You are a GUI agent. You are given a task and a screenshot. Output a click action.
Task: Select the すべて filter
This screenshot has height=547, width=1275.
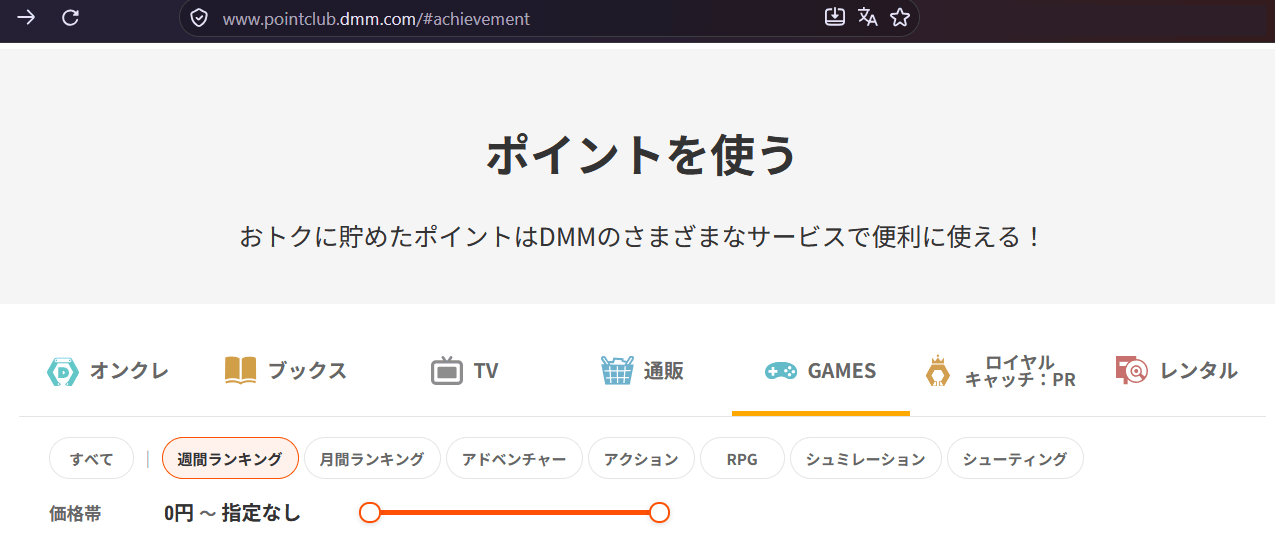point(91,459)
